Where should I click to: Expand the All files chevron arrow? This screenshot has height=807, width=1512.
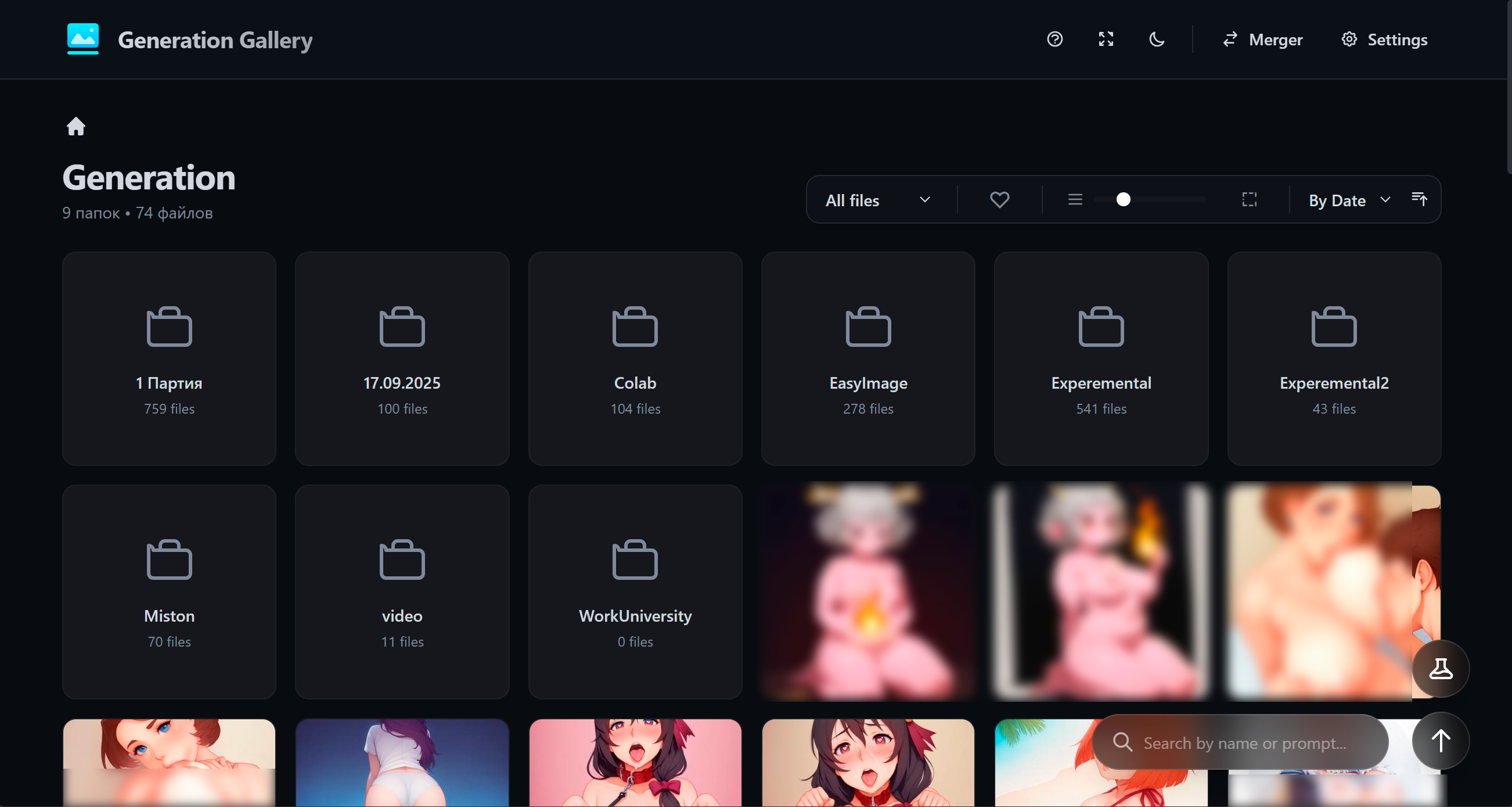click(x=925, y=200)
